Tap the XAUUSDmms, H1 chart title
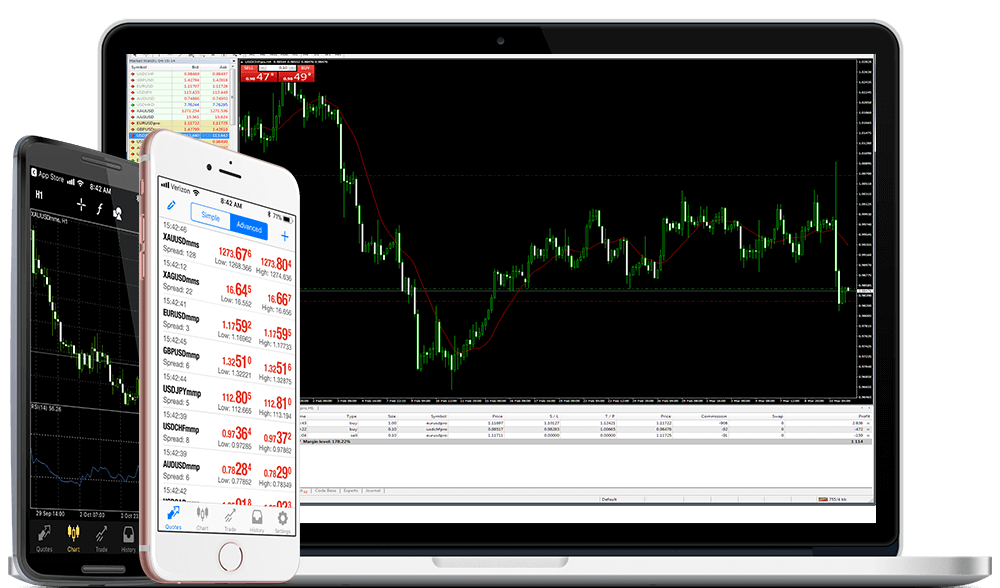Viewport: 1000px width, 588px height. (49, 218)
